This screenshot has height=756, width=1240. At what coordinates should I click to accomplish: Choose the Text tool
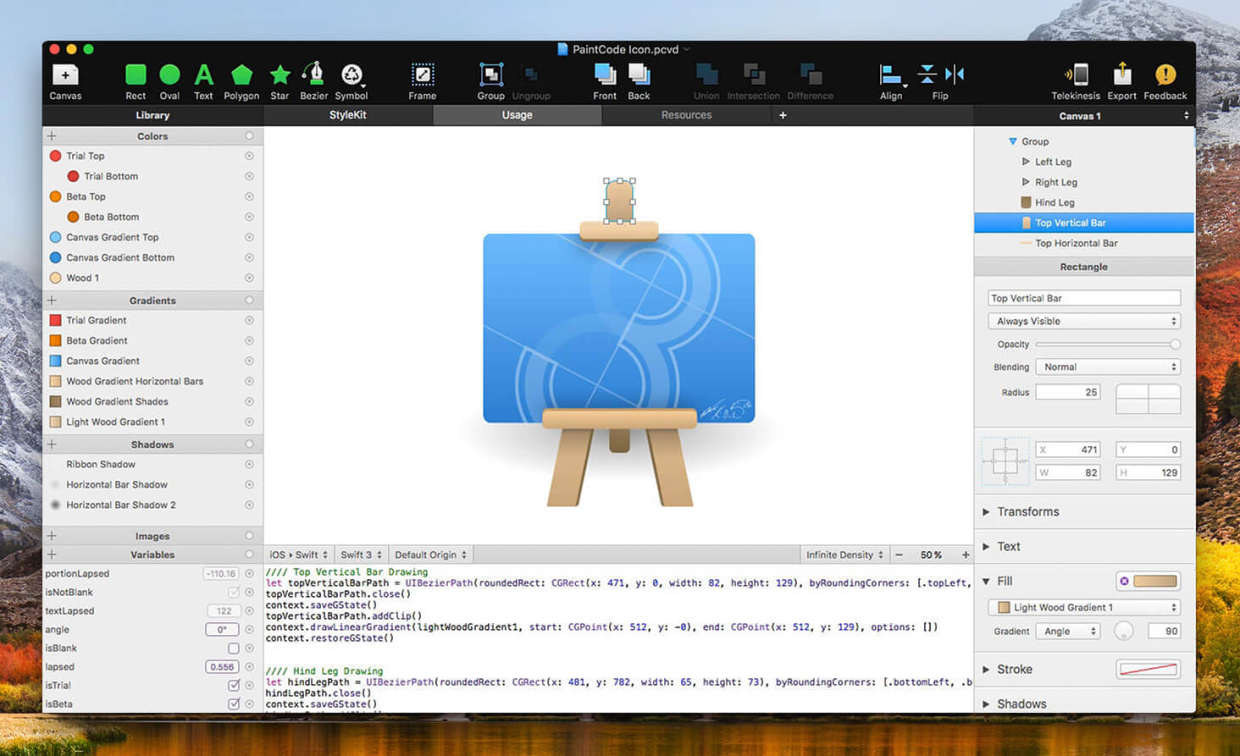click(203, 81)
